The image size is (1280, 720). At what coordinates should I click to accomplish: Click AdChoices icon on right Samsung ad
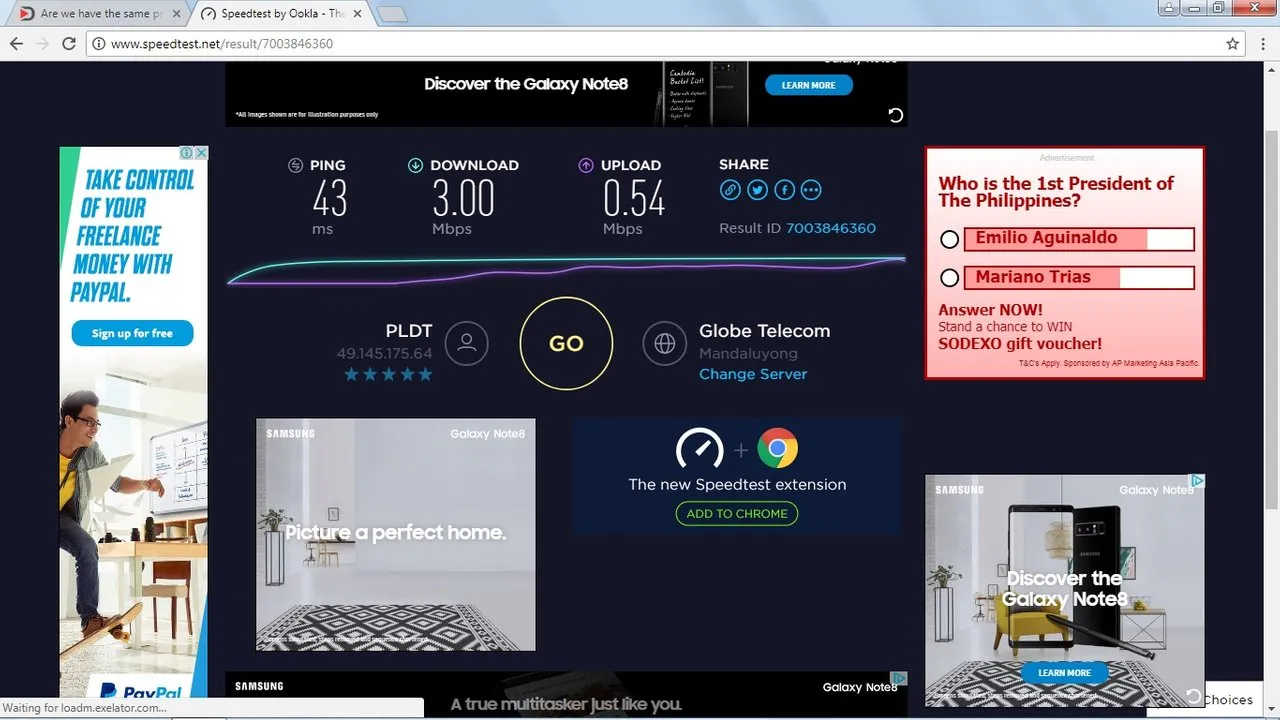[x=1196, y=482]
